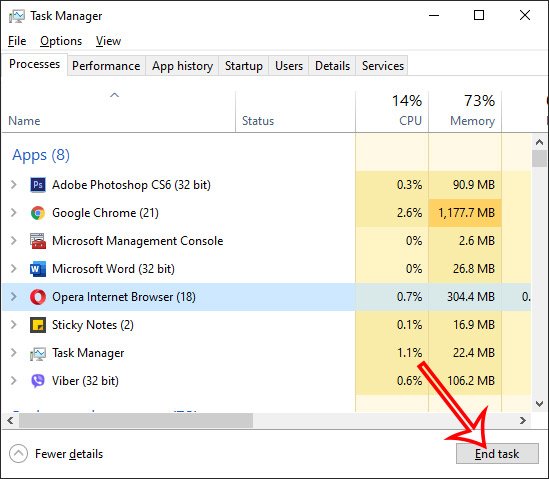549x479 pixels.
Task: Click the Google Chrome icon
Action: [x=38, y=213]
